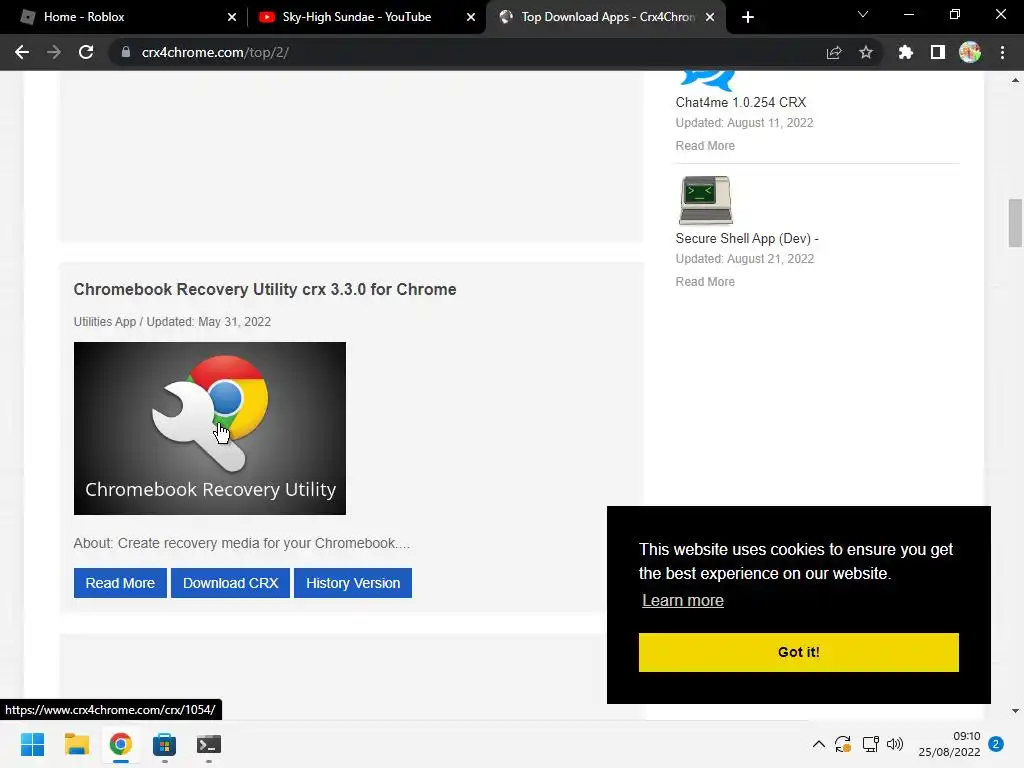Open the Windows Start menu
Viewport: 1024px width, 768px height.
32,744
